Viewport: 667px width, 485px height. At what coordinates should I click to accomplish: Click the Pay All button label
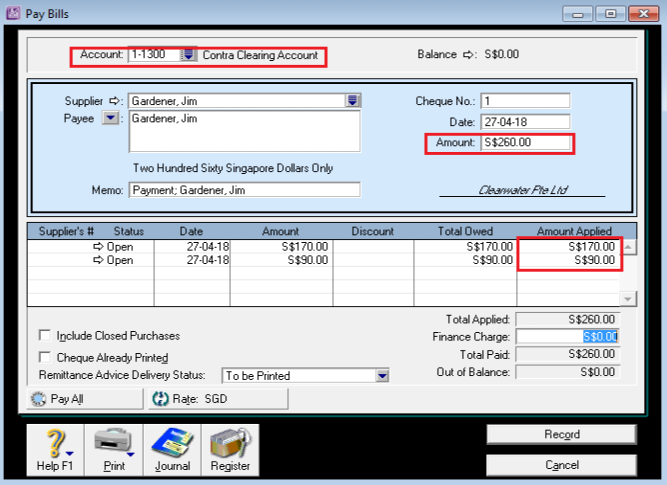pyautogui.click(x=67, y=399)
